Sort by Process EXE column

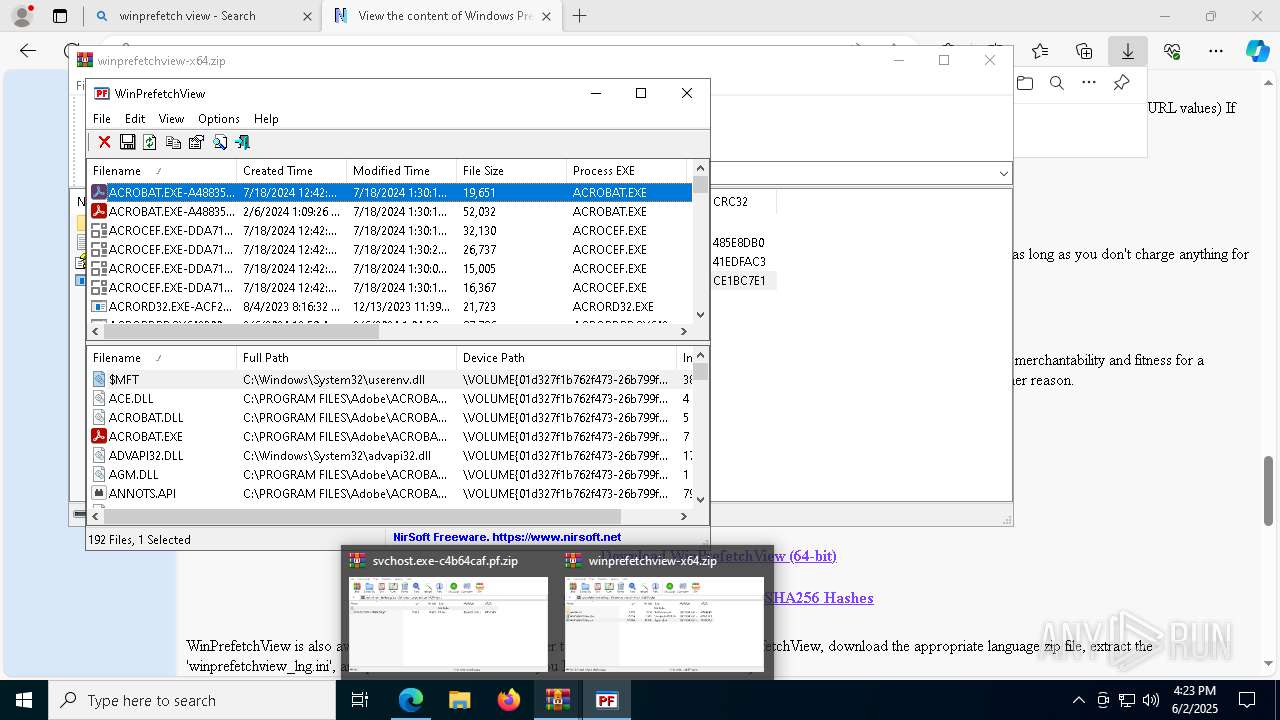[x=628, y=170]
